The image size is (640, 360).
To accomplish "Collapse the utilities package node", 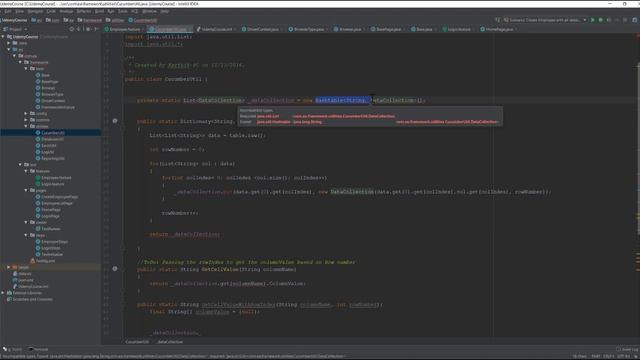I will pyautogui.click(x=26, y=126).
